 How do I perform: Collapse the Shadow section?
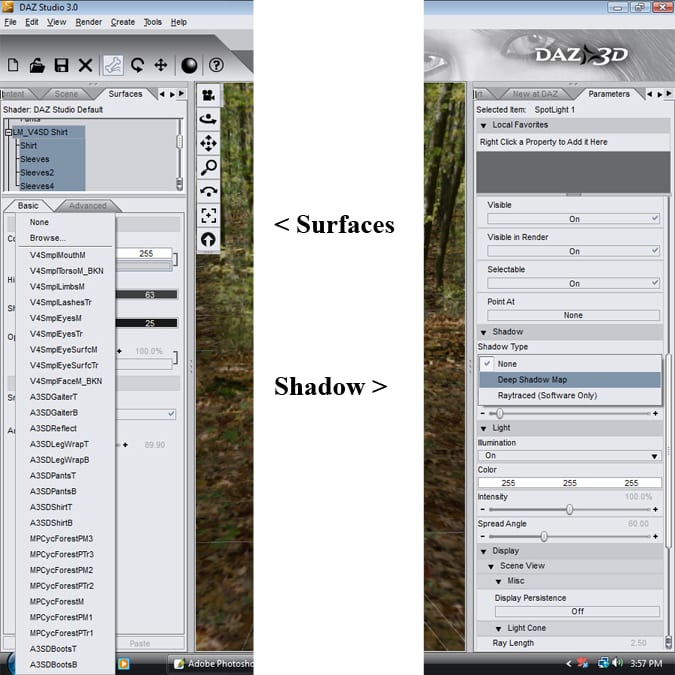point(483,332)
